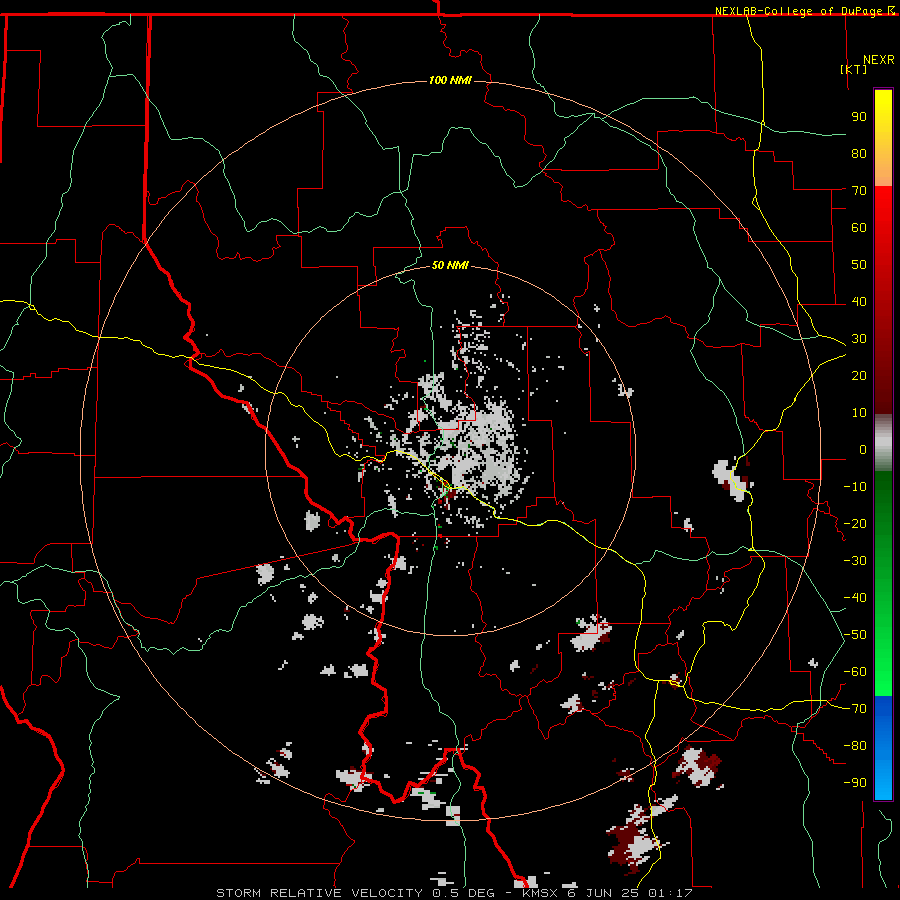Click the gray zero-velocity segment of the color bar

[883, 443]
